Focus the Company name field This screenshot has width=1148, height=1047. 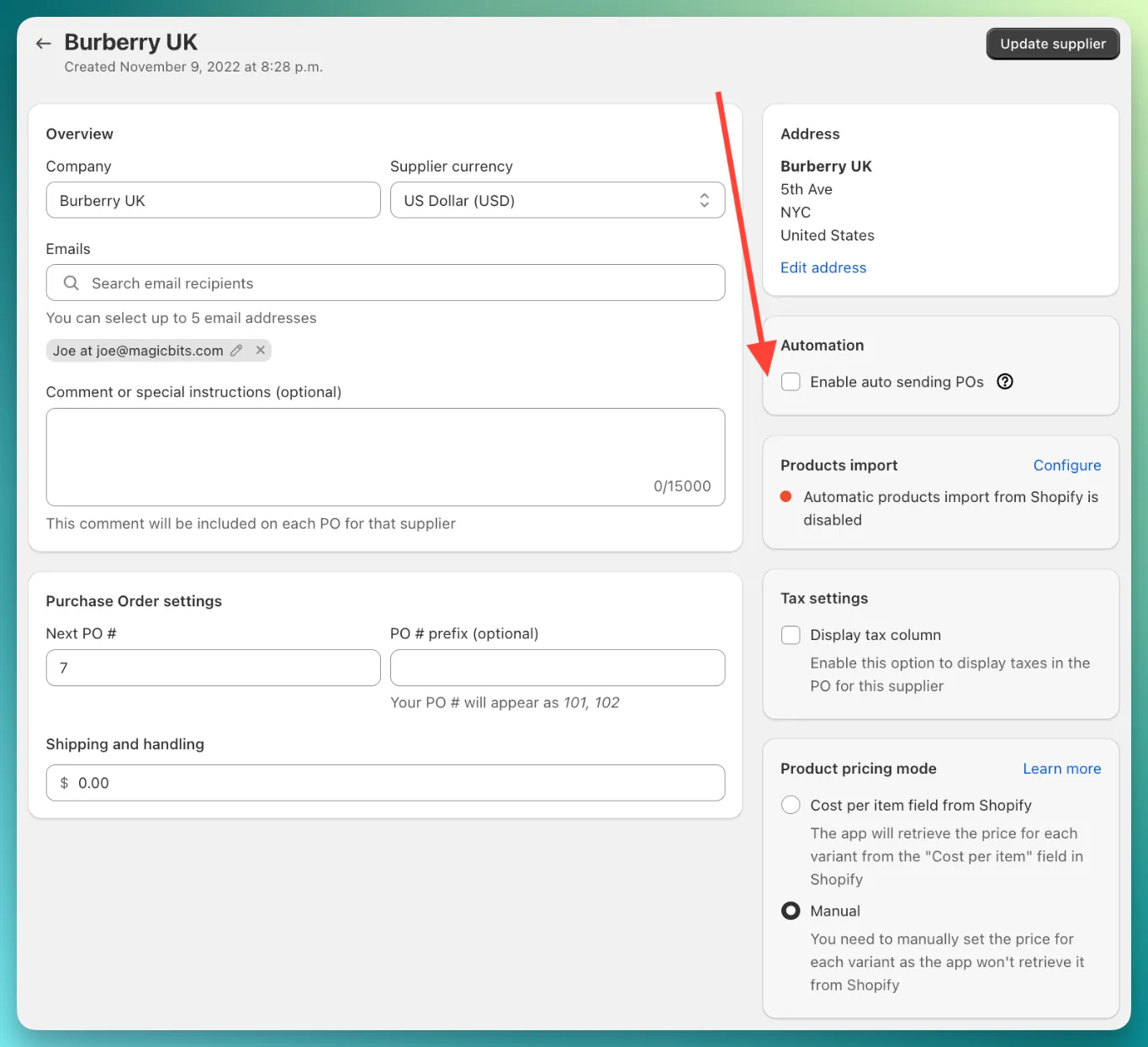213,200
